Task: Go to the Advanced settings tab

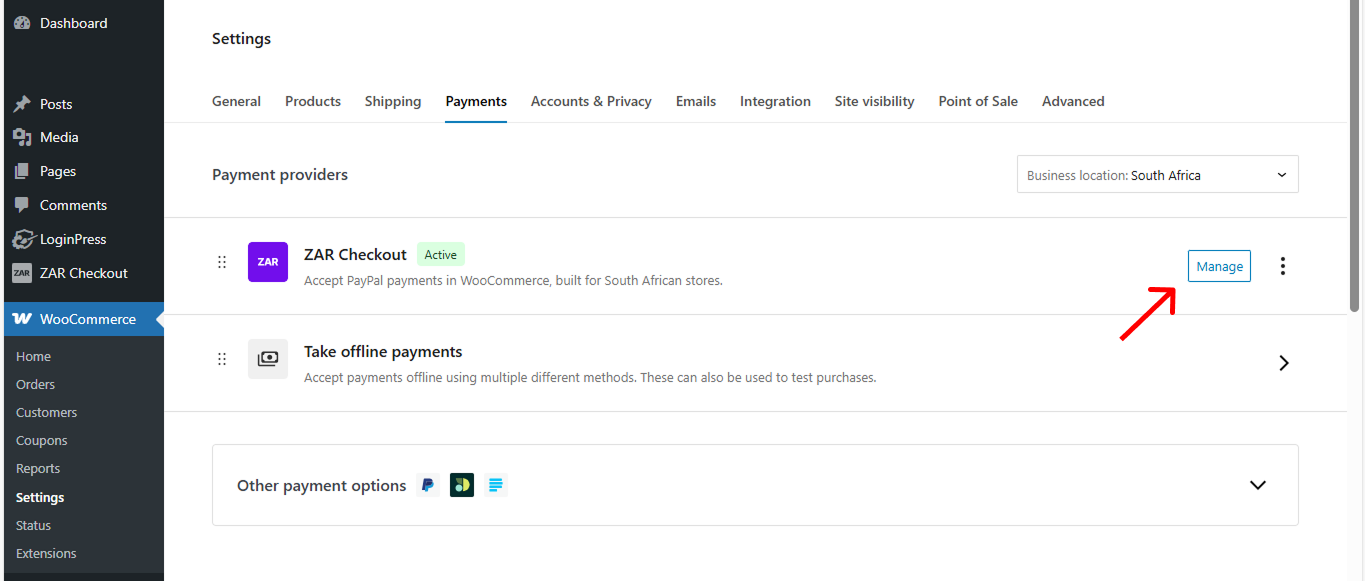Action: point(1073,101)
